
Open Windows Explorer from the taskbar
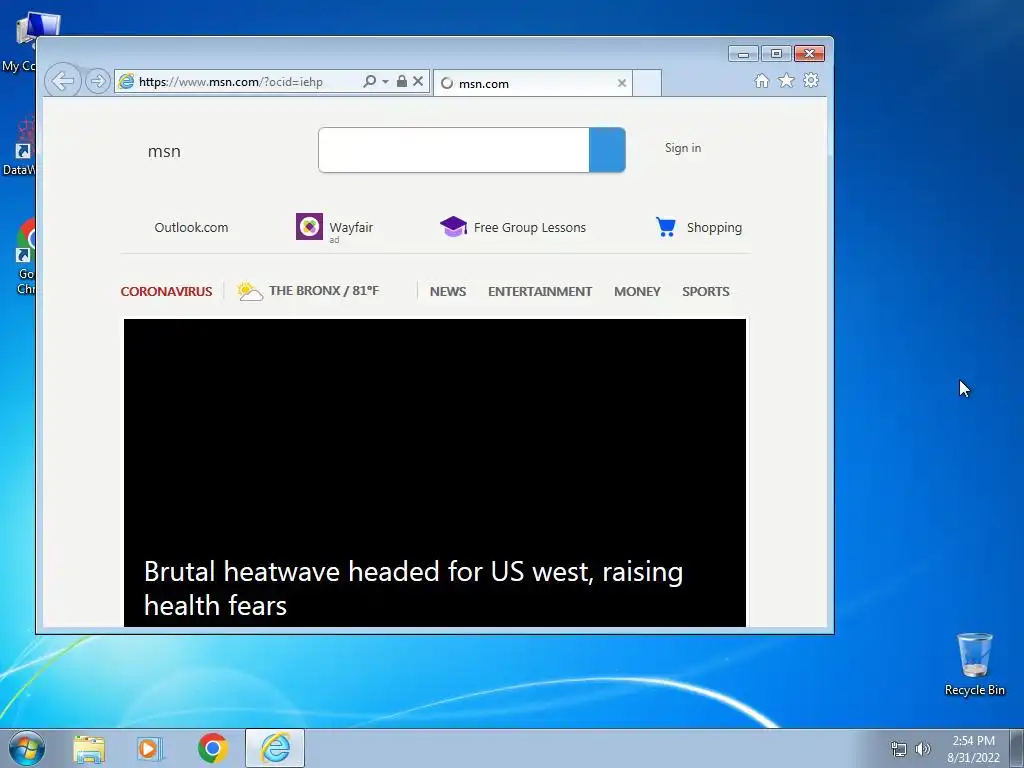[x=89, y=749]
